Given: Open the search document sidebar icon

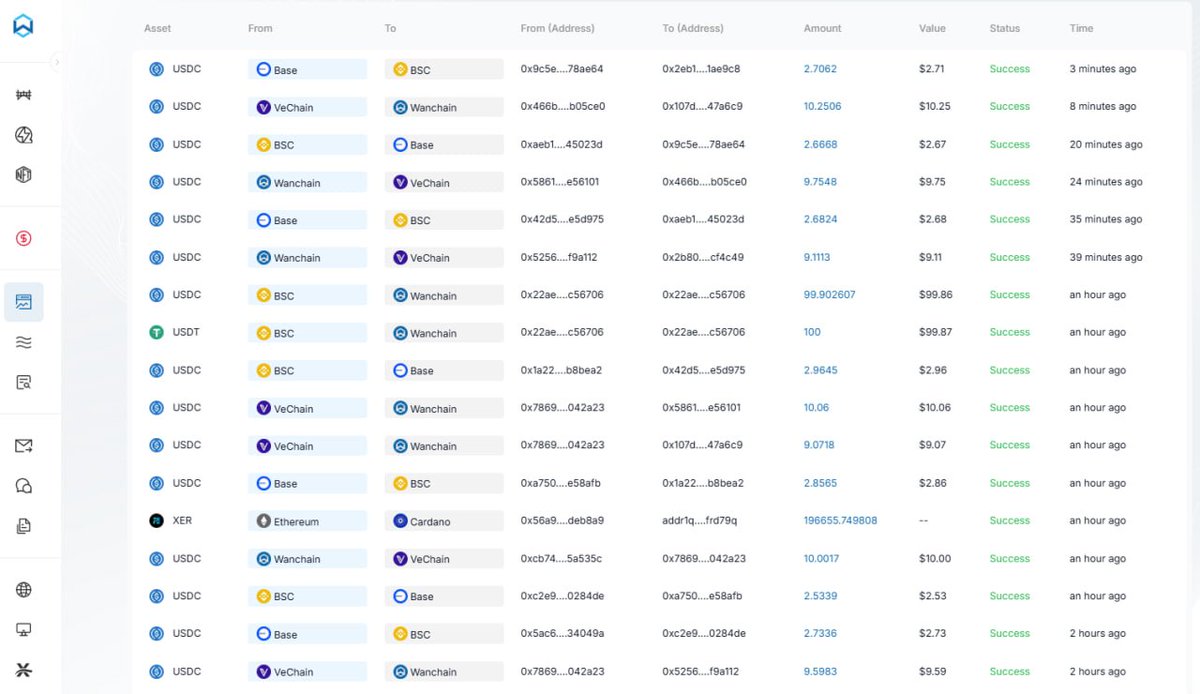Looking at the screenshot, I should tap(24, 382).
